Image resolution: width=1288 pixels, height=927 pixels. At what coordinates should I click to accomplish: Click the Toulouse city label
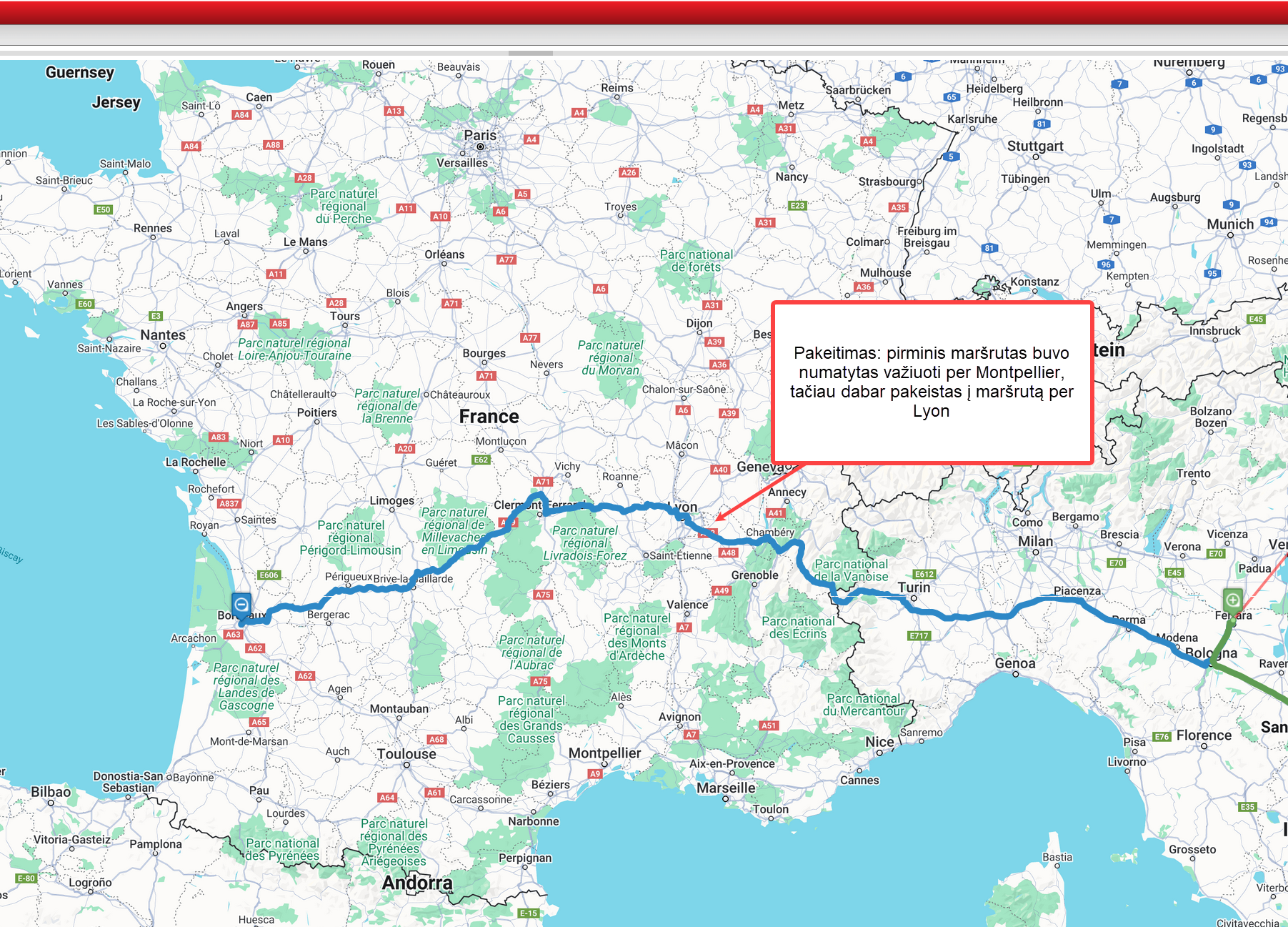point(406,753)
